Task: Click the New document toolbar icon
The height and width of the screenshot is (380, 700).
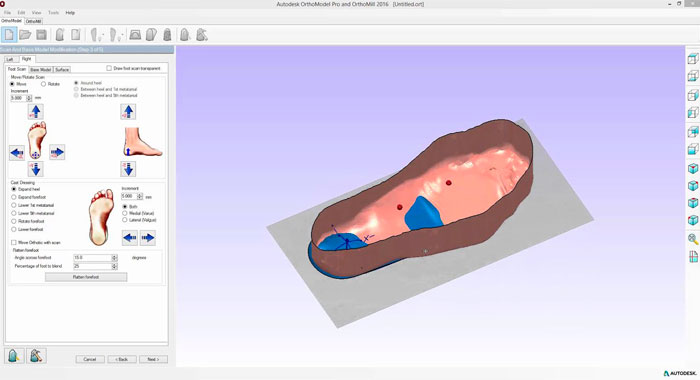Action: click(x=9, y=35)
